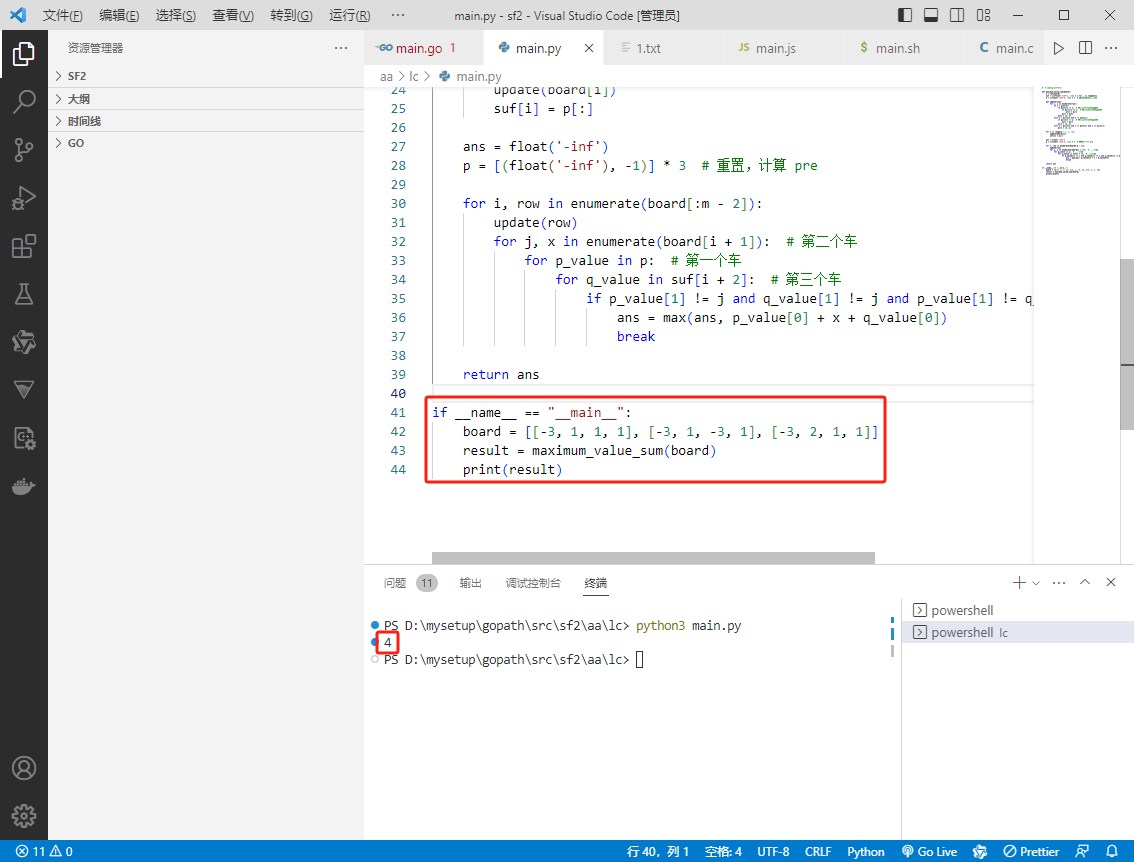Create a new terminal with plus

point(1019,583)
